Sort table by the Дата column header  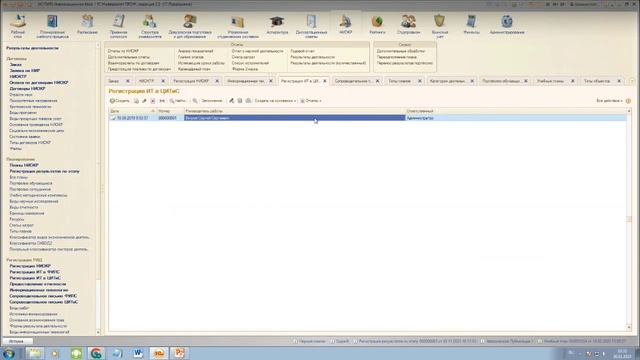(x=132, y=111)
